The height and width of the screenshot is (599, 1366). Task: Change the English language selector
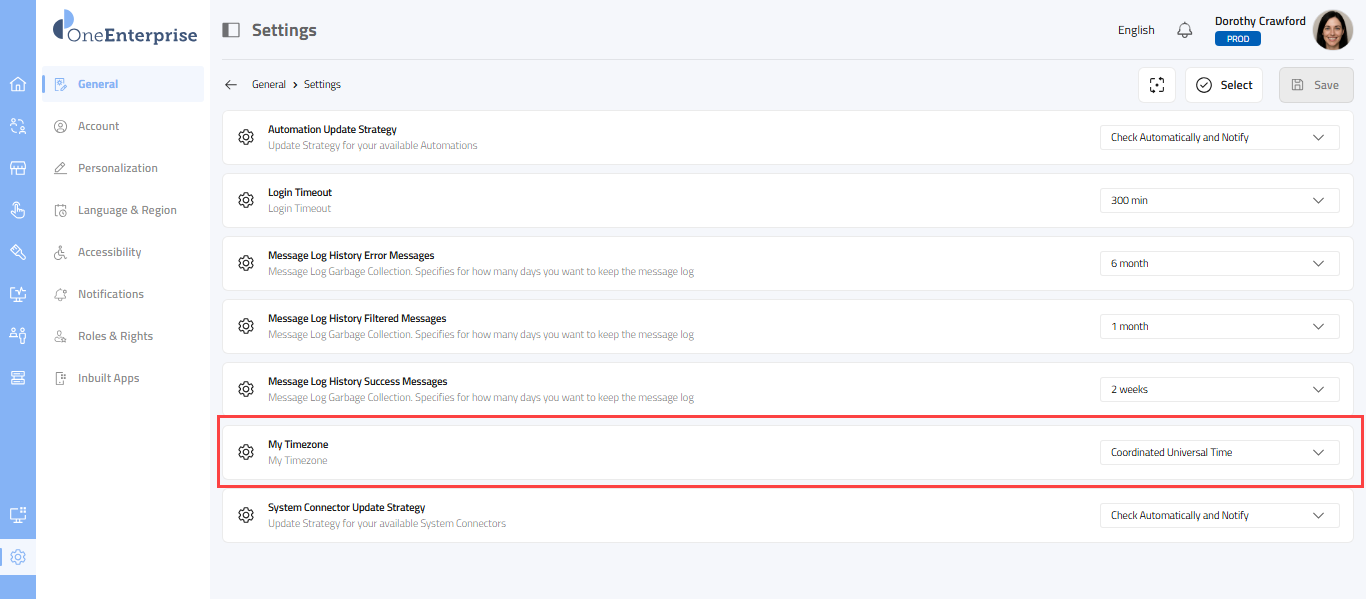click(x=1136, y=30)
